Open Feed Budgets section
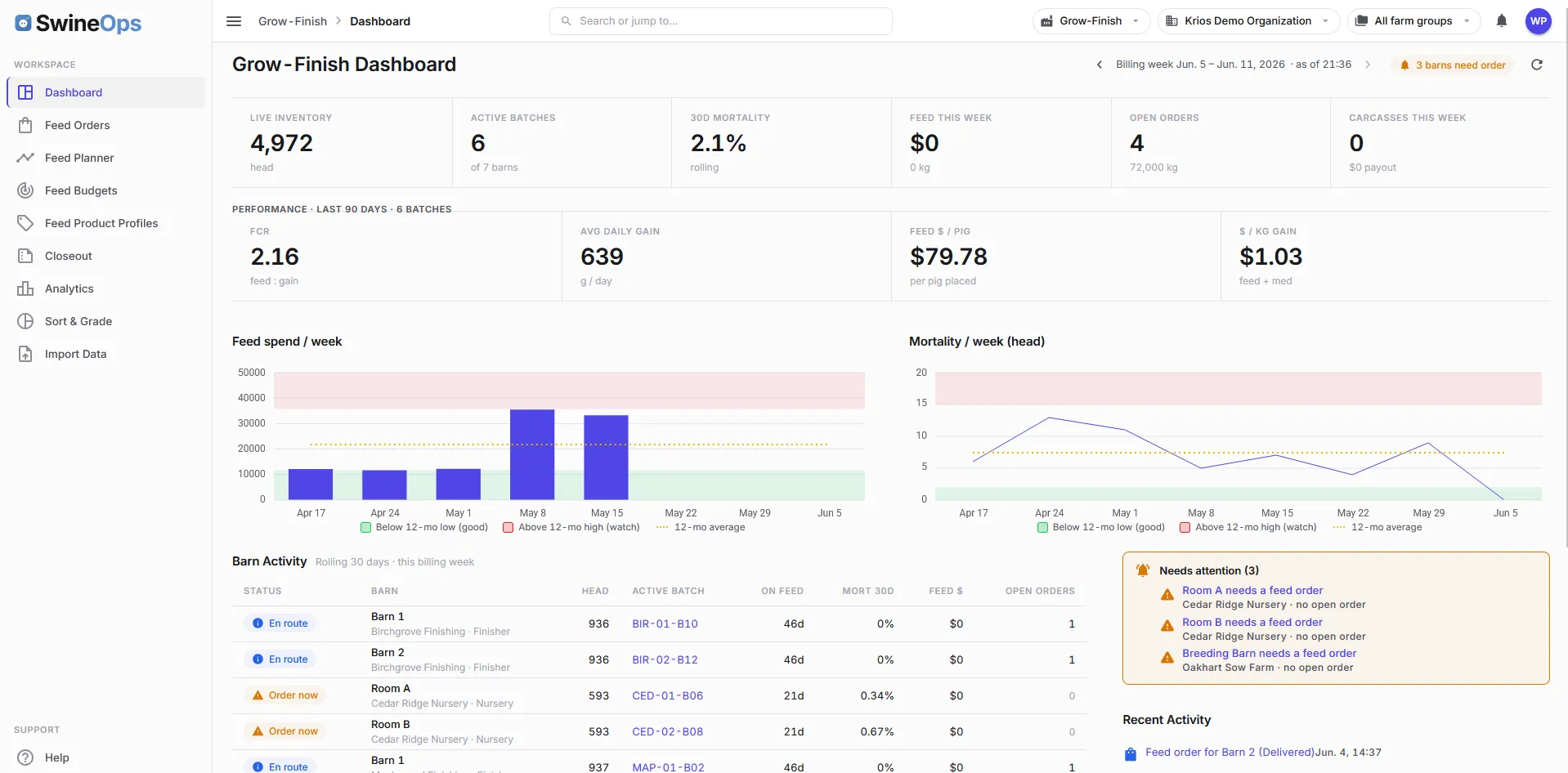Screen dimensions: 1568x773 click(106, 190)
